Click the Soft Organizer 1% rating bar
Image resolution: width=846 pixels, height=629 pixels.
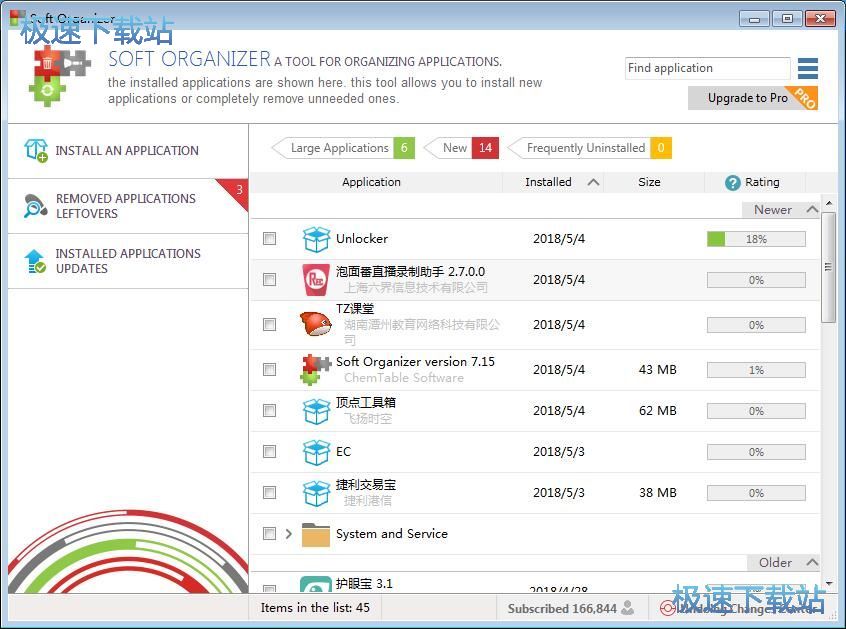click(x=756, y=370)
